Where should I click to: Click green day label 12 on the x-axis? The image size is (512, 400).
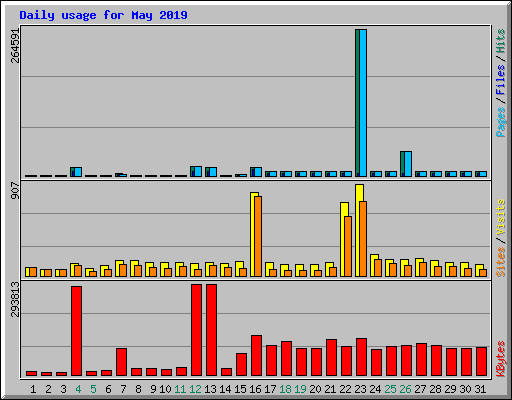(195, 389)
